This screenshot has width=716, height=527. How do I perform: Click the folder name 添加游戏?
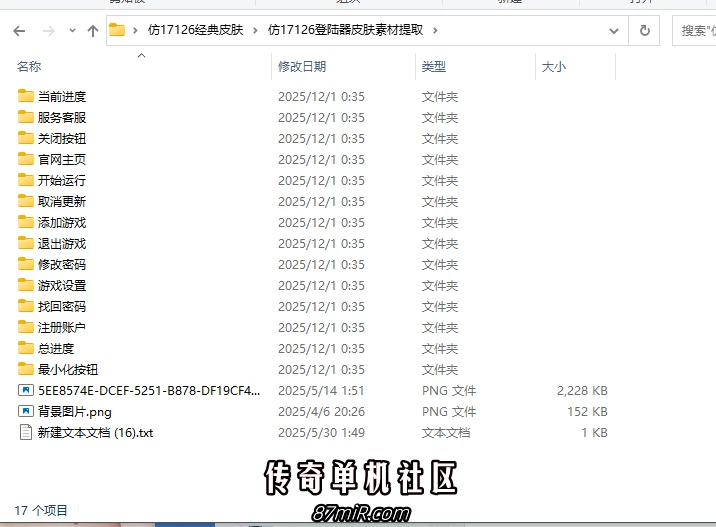(x=62, y=222)
